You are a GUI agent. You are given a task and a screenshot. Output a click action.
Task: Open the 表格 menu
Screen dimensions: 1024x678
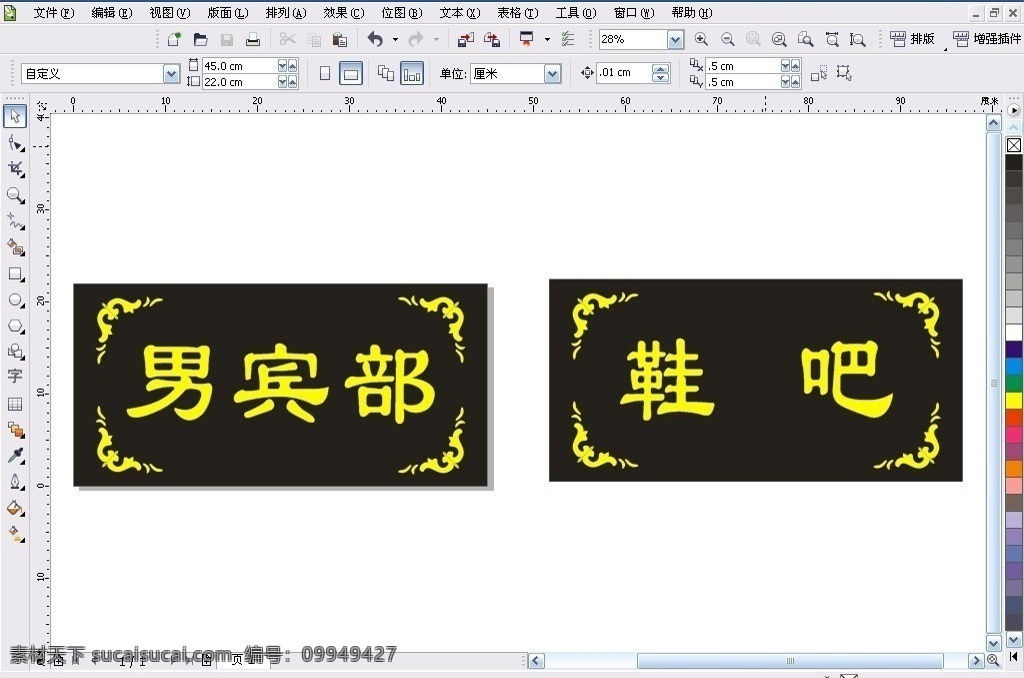[x=518, y=13]
